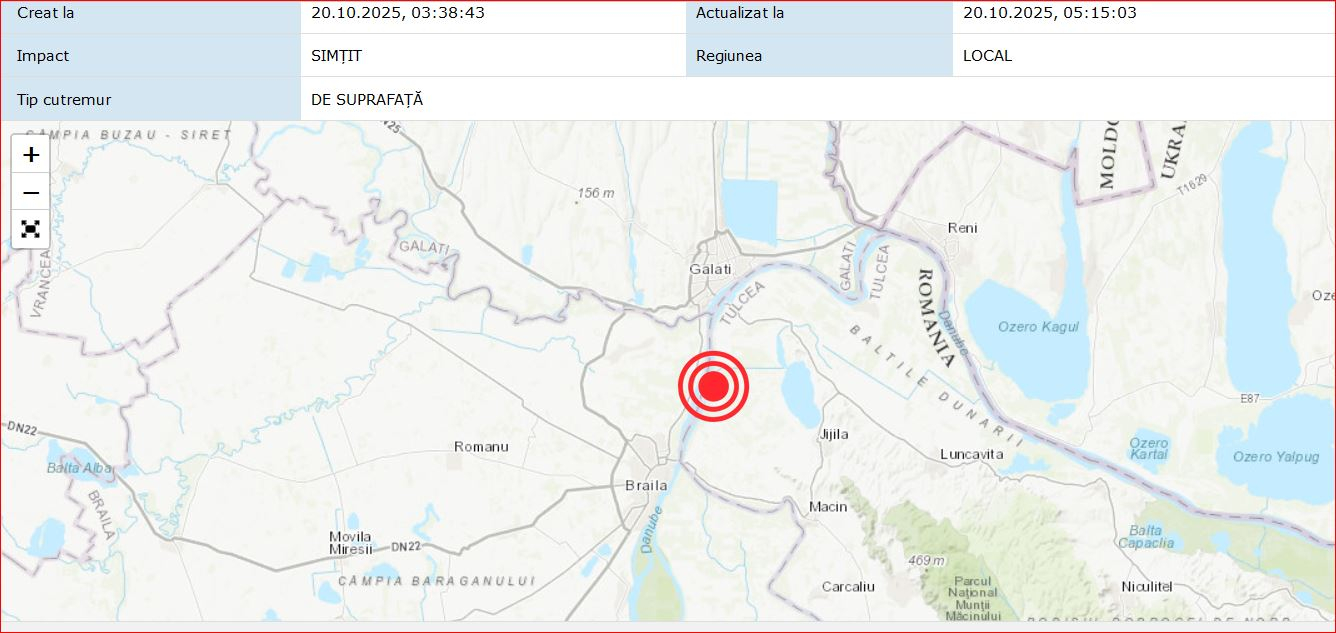Click Ozero Yalpug lake label

tap(1276, 457)
